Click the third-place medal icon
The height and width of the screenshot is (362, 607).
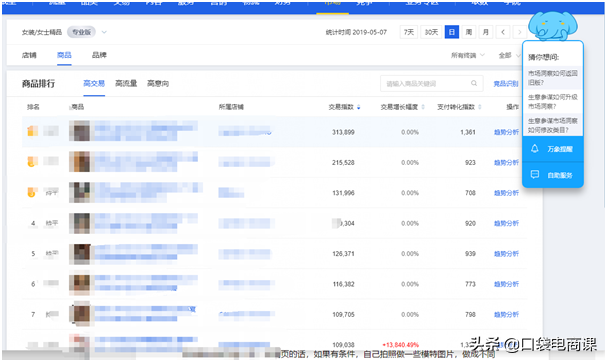[x=33, y=192]
